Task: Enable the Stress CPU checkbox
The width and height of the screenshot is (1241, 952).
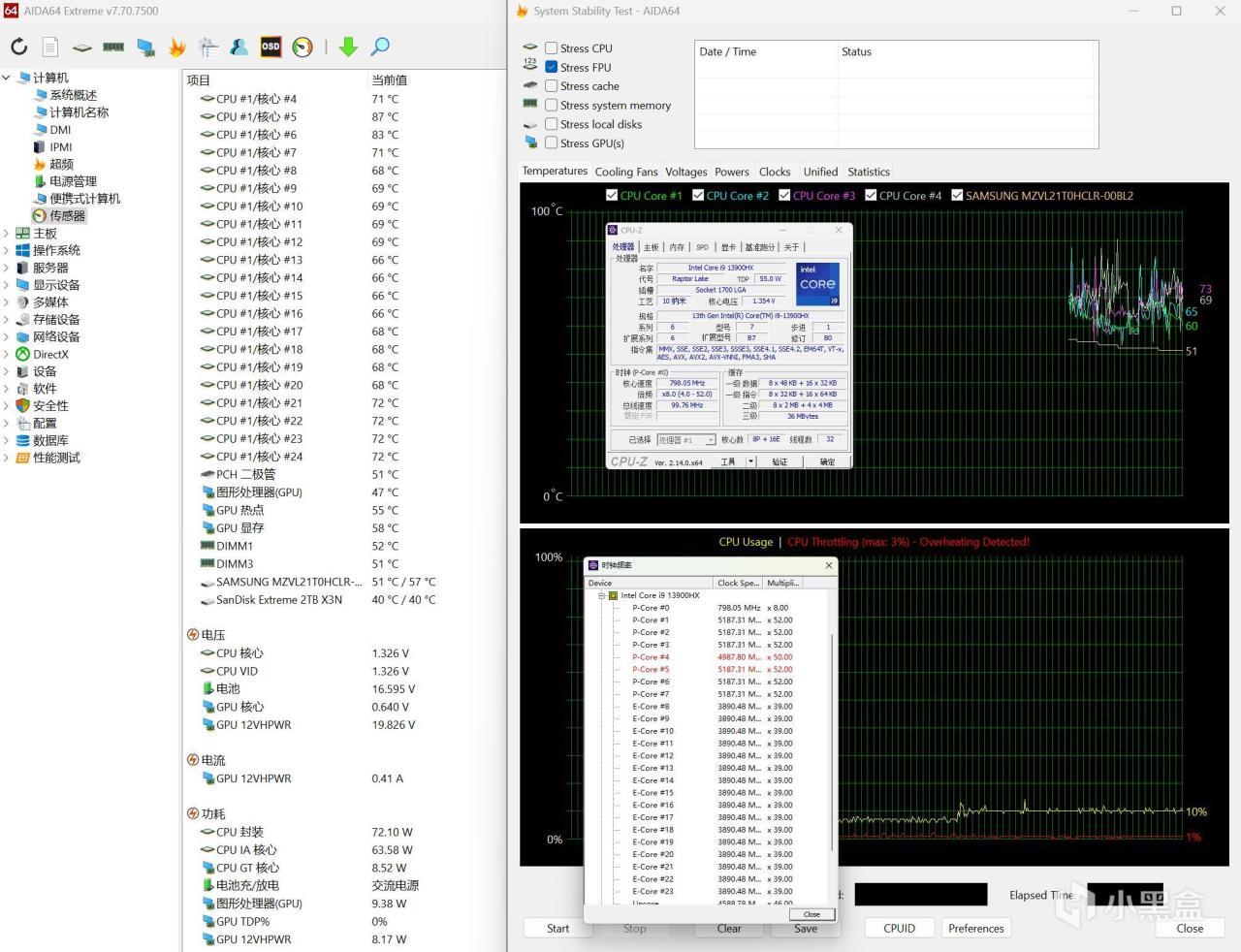Action: tap(552, 48)
